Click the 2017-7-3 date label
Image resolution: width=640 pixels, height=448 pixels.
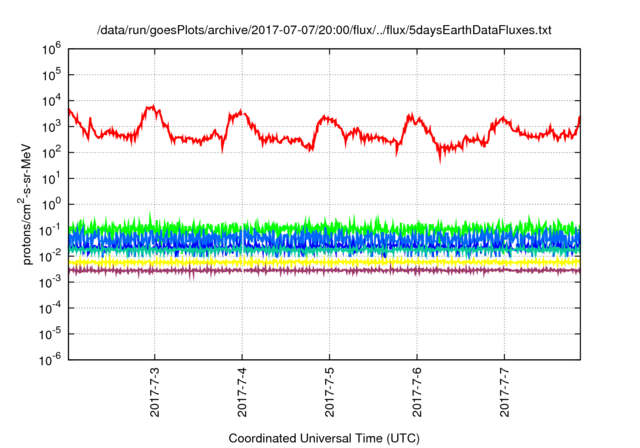click(x=155, y=392)
